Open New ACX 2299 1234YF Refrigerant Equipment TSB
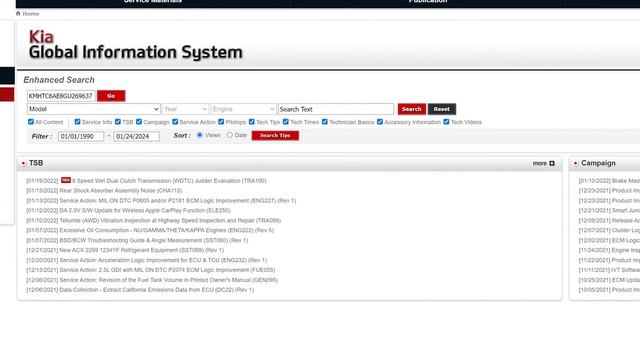This screenshot has width=640, height=360. [142, 250]
